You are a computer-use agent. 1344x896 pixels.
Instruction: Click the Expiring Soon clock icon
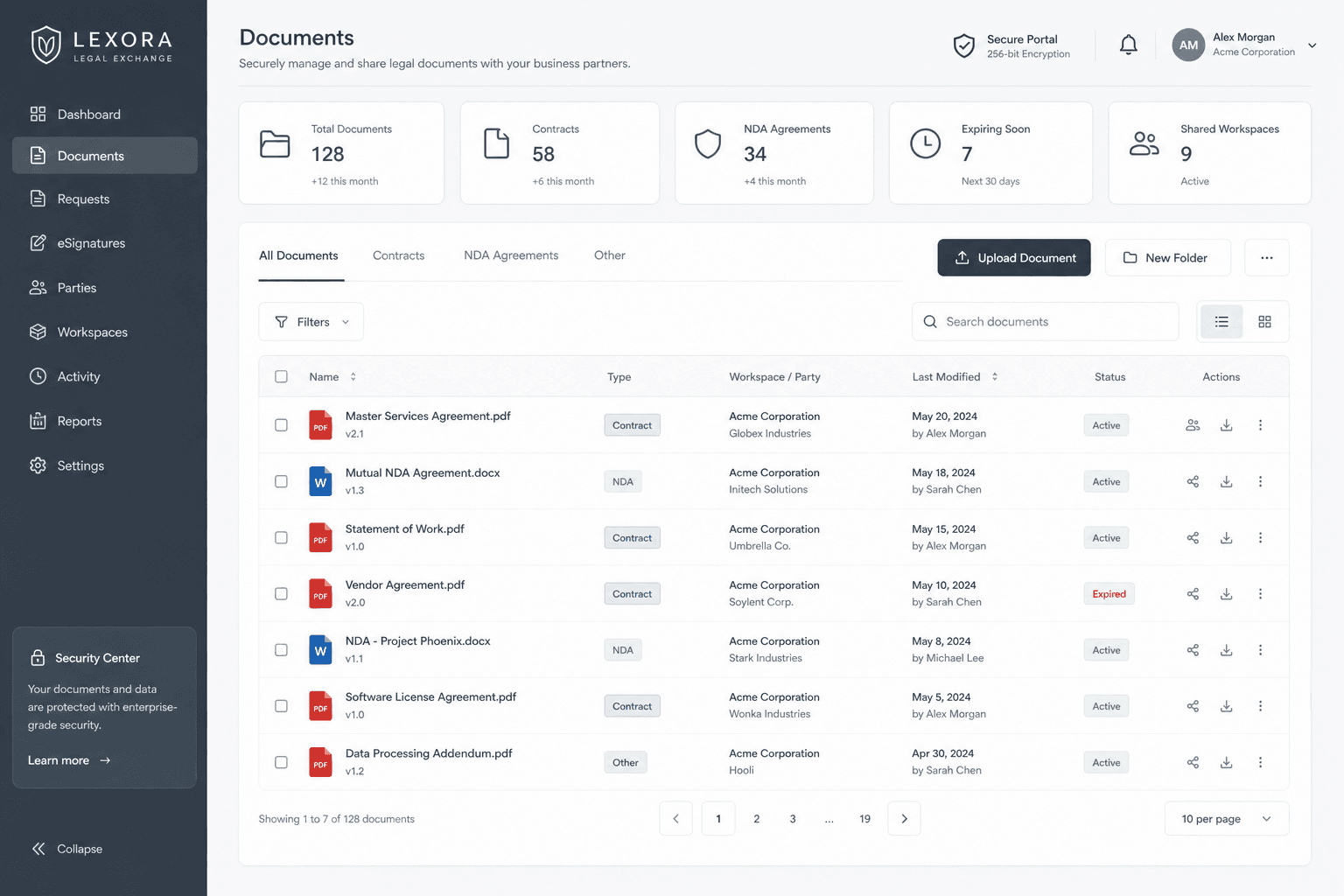click(925, 143)
